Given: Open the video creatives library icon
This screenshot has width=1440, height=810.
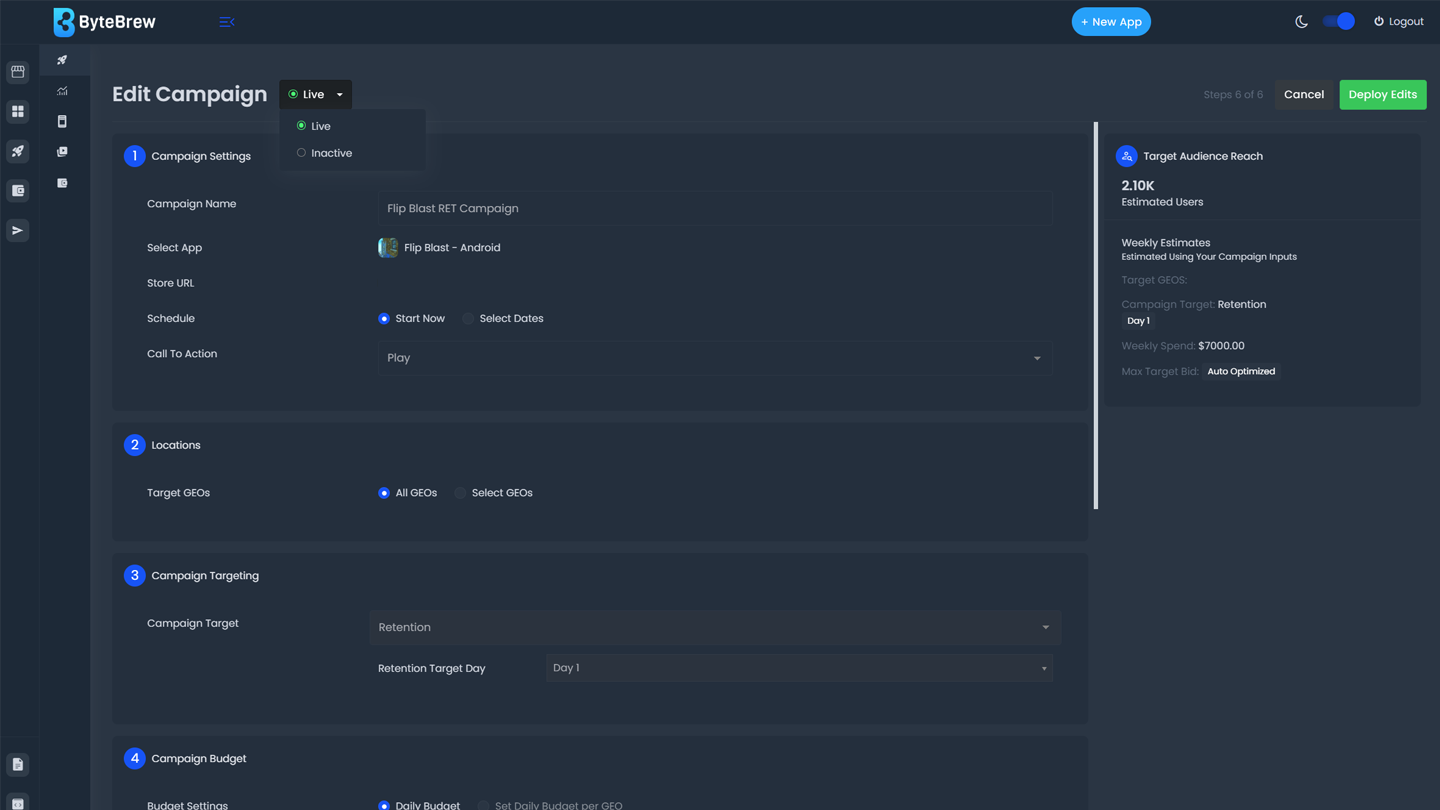Looking at the screenshot, I should (x=62, y=152).
